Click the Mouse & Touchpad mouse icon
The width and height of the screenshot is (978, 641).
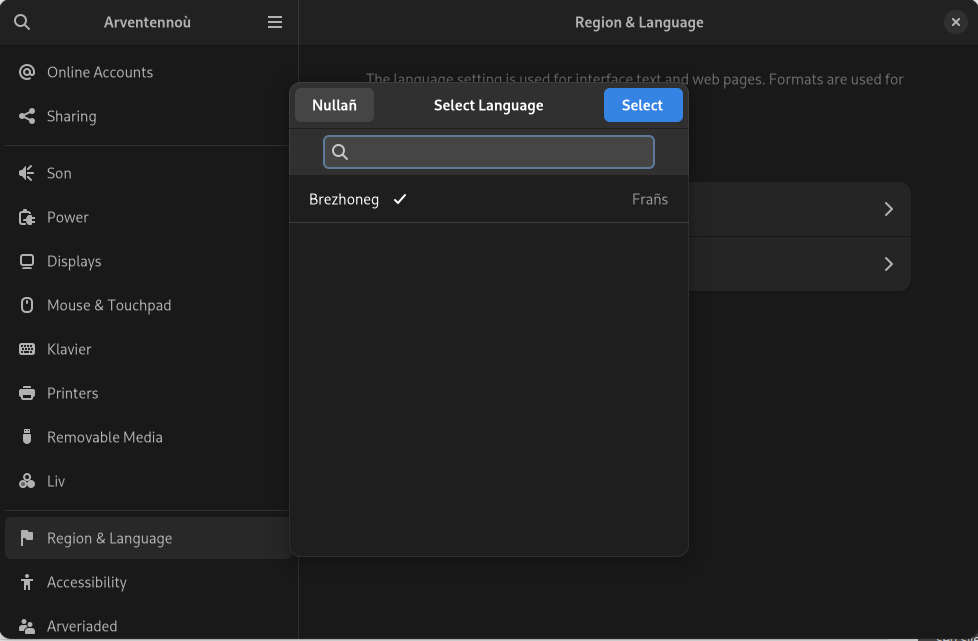[27, 305]
